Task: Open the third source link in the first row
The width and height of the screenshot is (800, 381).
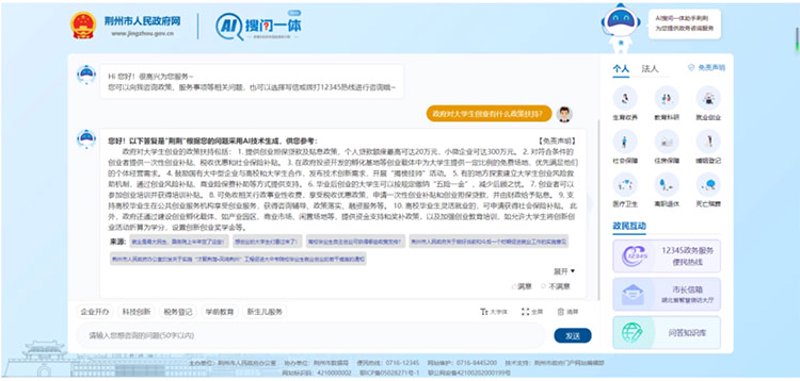Action: (x=355, y=241)
